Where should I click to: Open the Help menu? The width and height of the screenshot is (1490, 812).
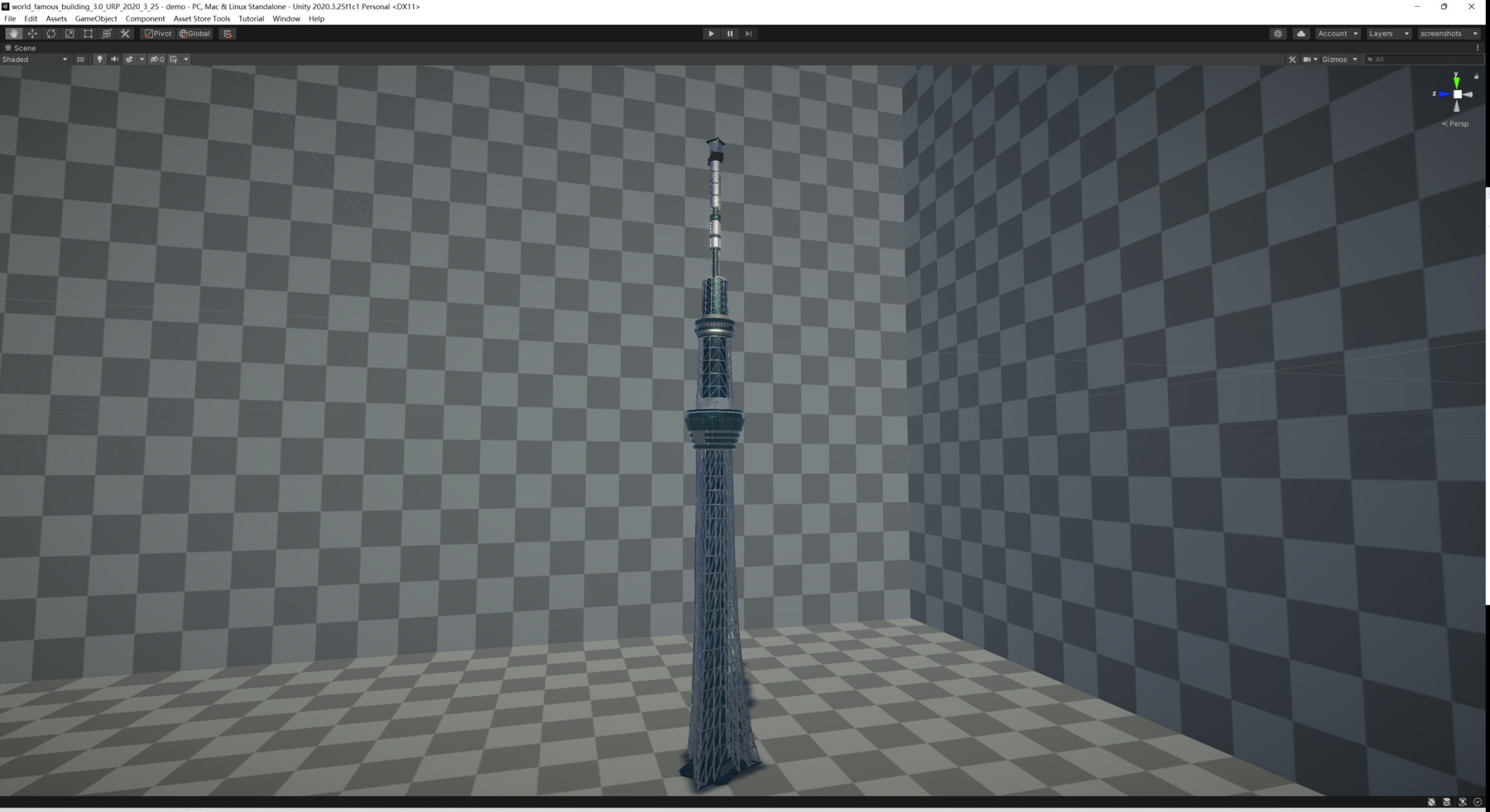[316, 18]
